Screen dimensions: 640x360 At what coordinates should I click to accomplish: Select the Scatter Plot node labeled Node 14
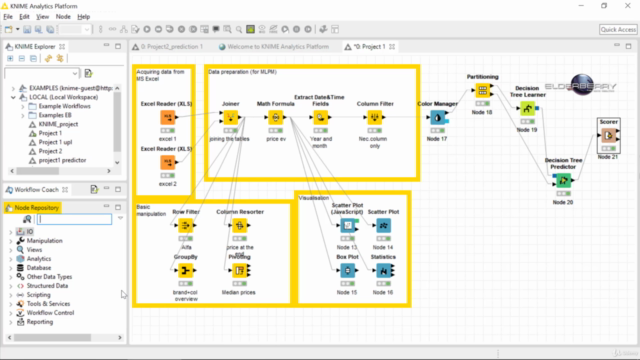point(383,225)
